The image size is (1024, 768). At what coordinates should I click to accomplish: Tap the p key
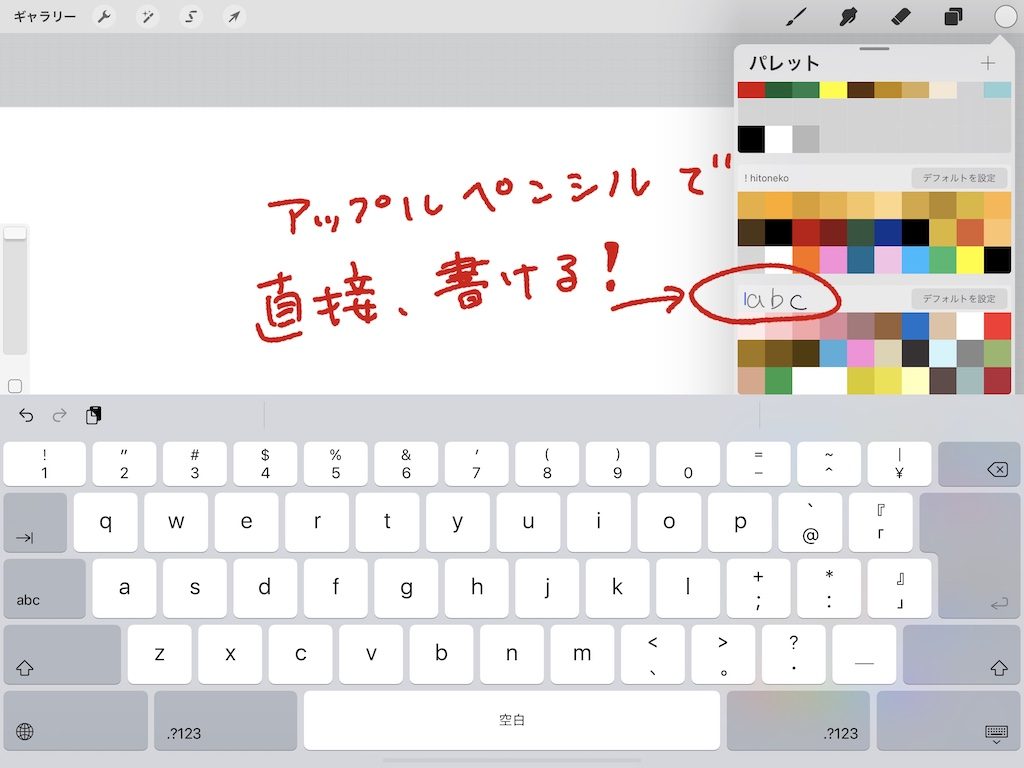[x=739, y=522]
